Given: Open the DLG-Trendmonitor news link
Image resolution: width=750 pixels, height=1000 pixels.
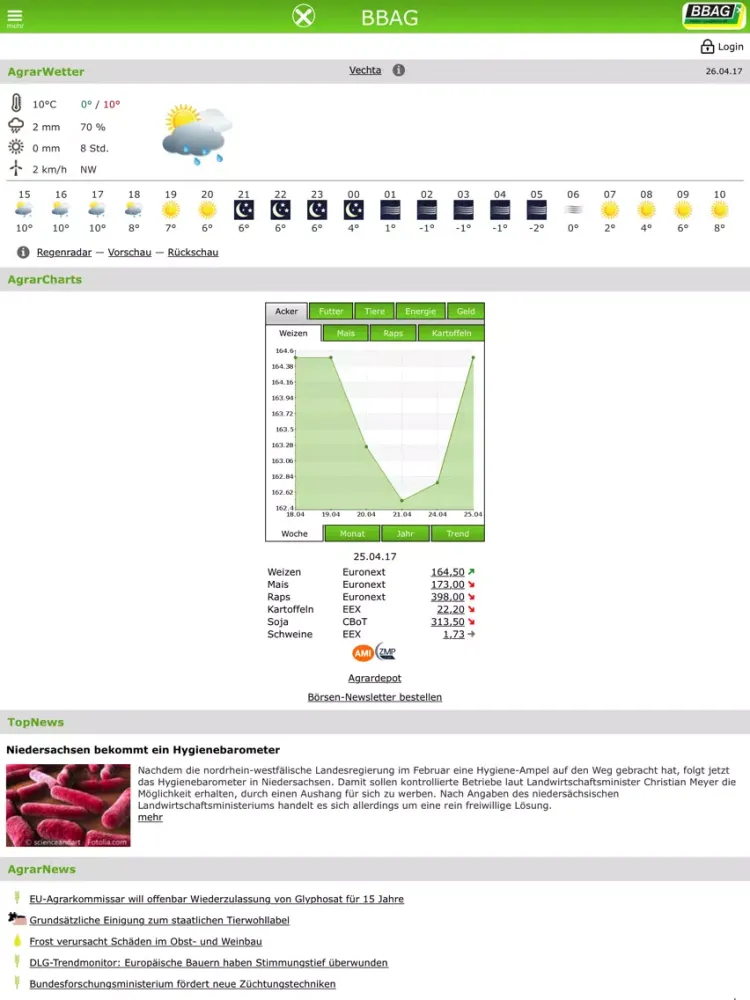Looking at the screenshot, I should pos(209,962).
